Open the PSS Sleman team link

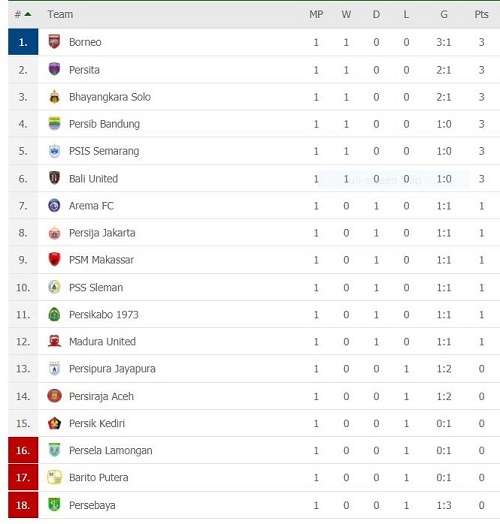click(96, 287)
